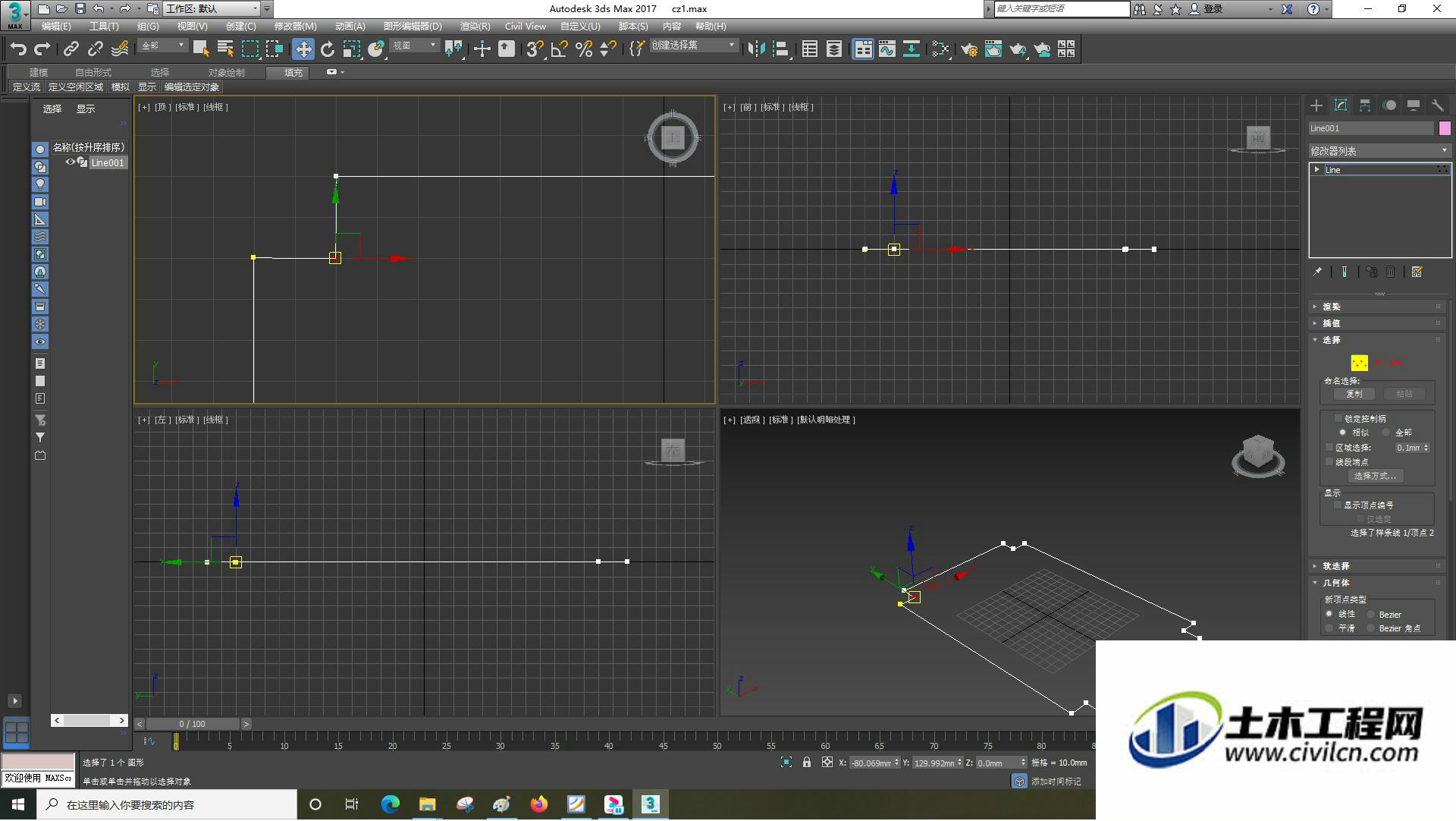Click the 添加时间标记 label
1456x821 pixels.
(x=1056, y=782)
